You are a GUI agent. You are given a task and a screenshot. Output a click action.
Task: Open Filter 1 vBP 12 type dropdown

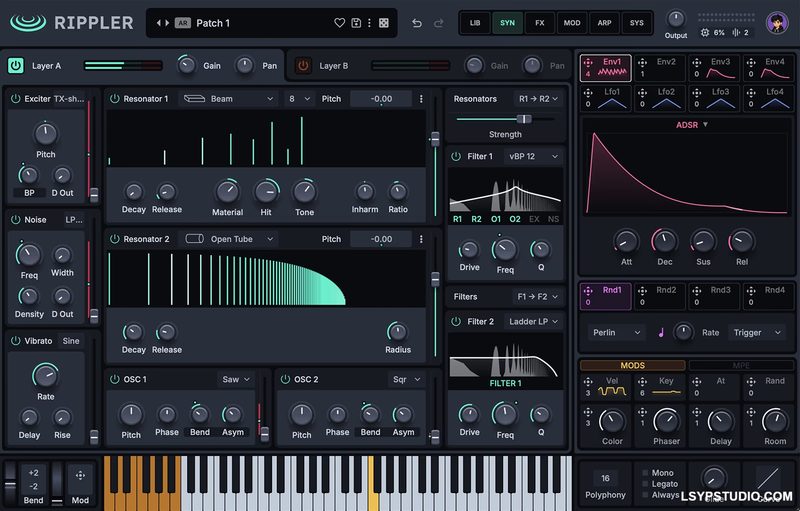point(533,157)
